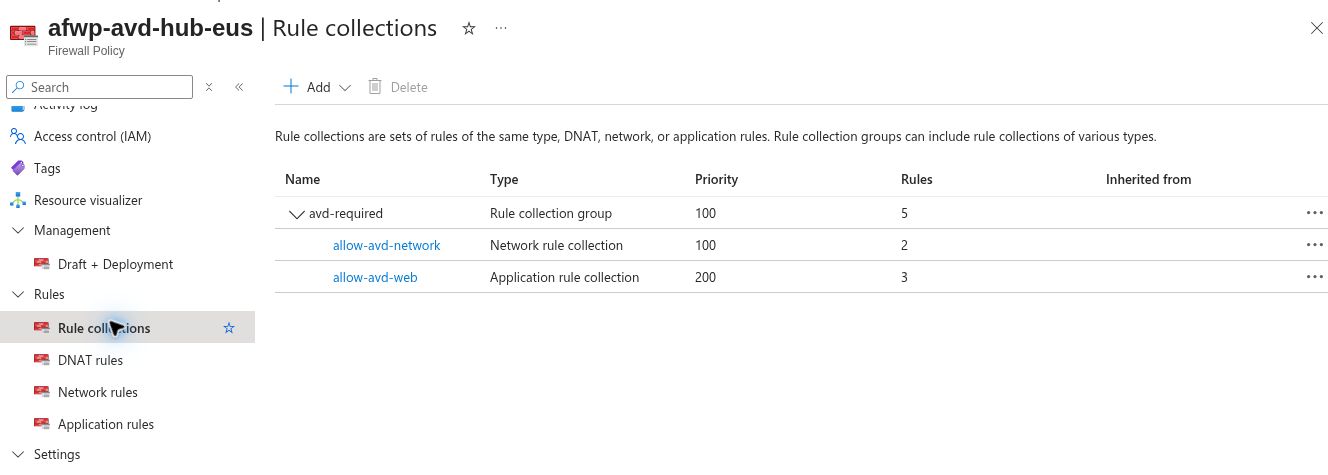The width and height of the screenshot is (1328, 475).
Task: Sort by the Type column header
Action: pyautogui.click(x=504, y=179)
